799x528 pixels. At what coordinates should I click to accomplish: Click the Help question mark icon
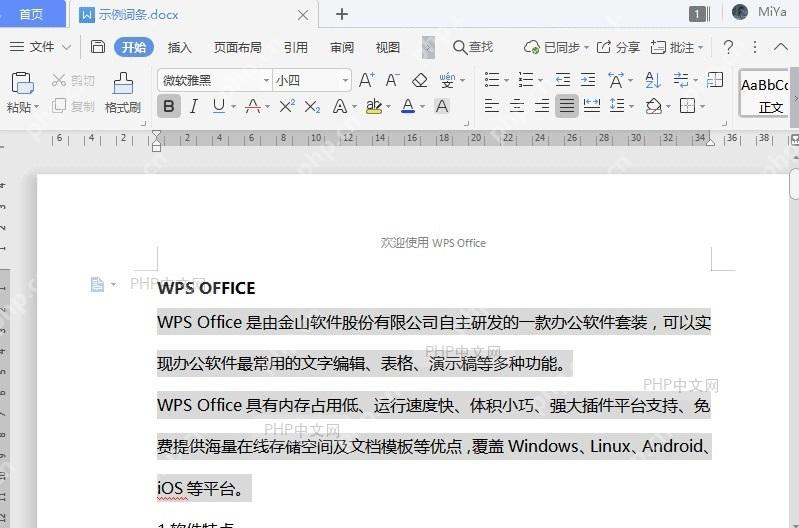[728, 47]
